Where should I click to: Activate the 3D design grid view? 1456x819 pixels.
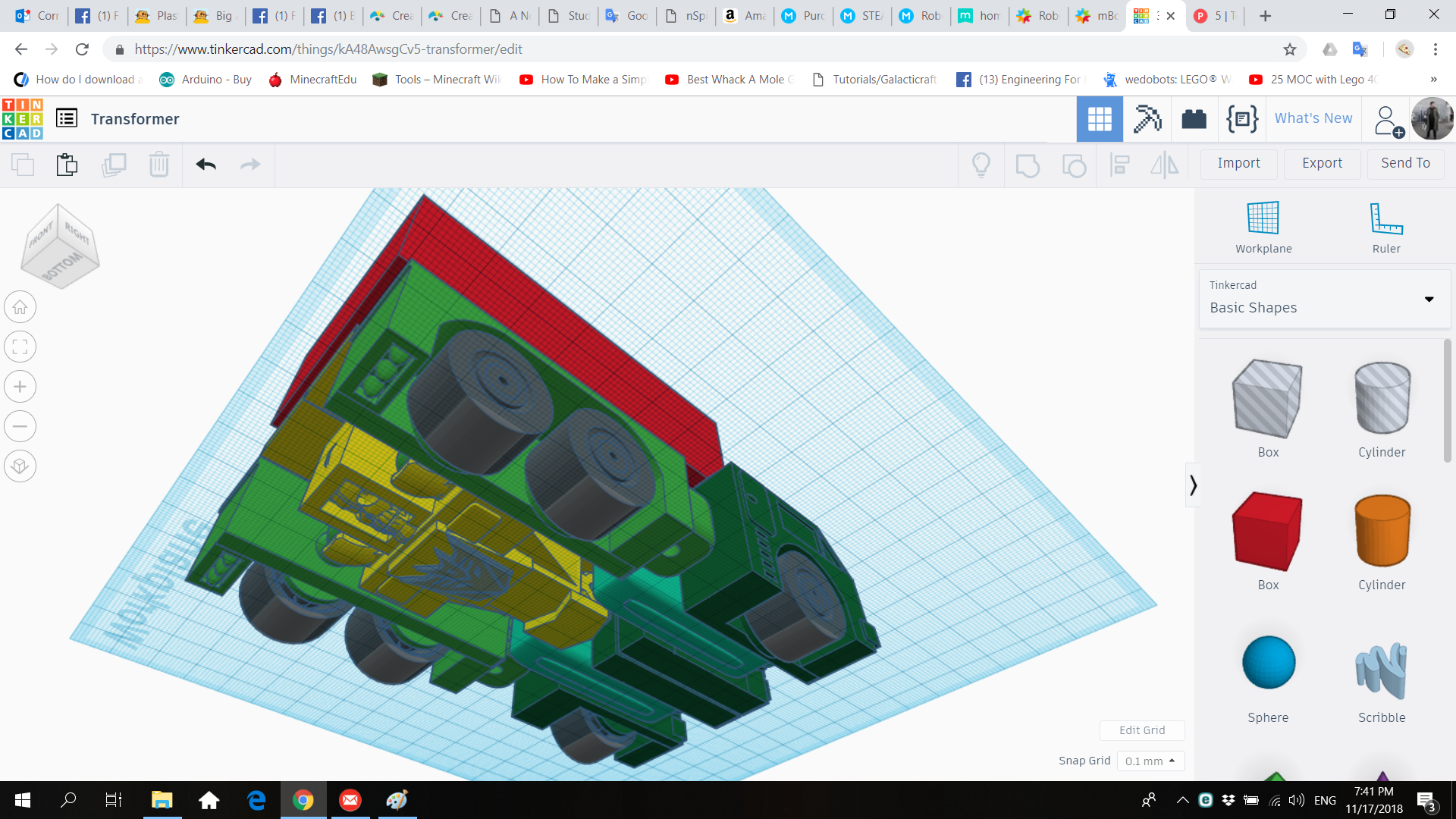click(1099, 119)
